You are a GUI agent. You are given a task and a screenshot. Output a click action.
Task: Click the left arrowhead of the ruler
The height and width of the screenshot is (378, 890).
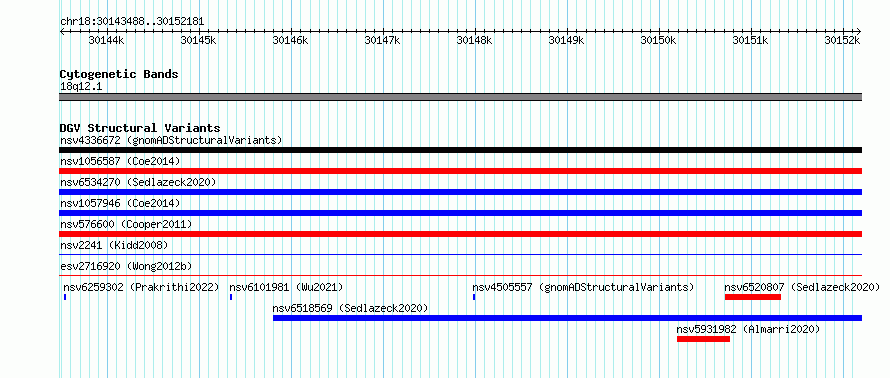[x=62, y=32]
